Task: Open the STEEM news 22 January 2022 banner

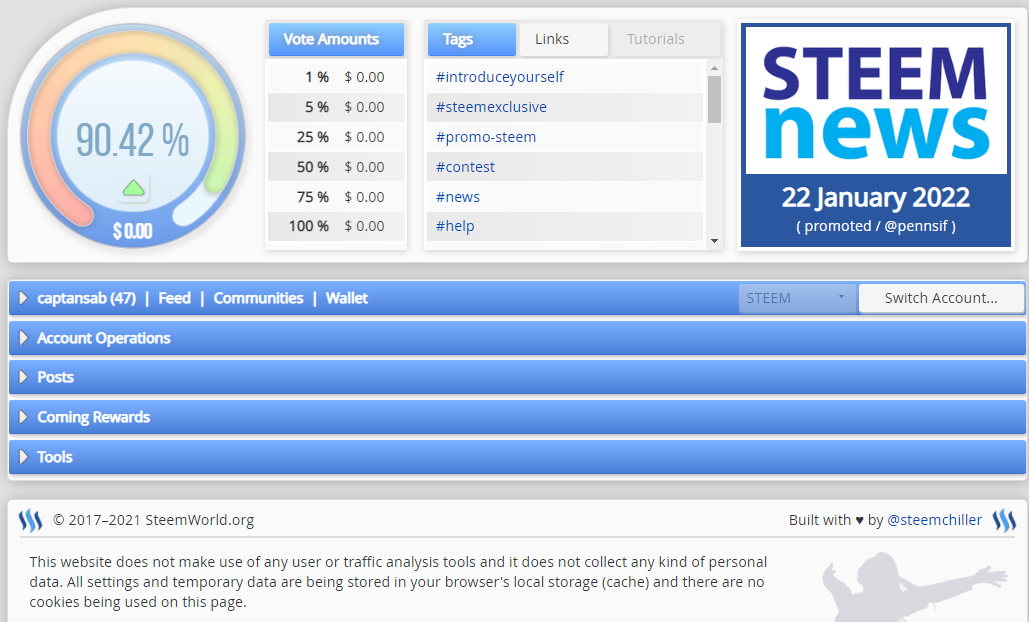Action: tap(875, 136)
